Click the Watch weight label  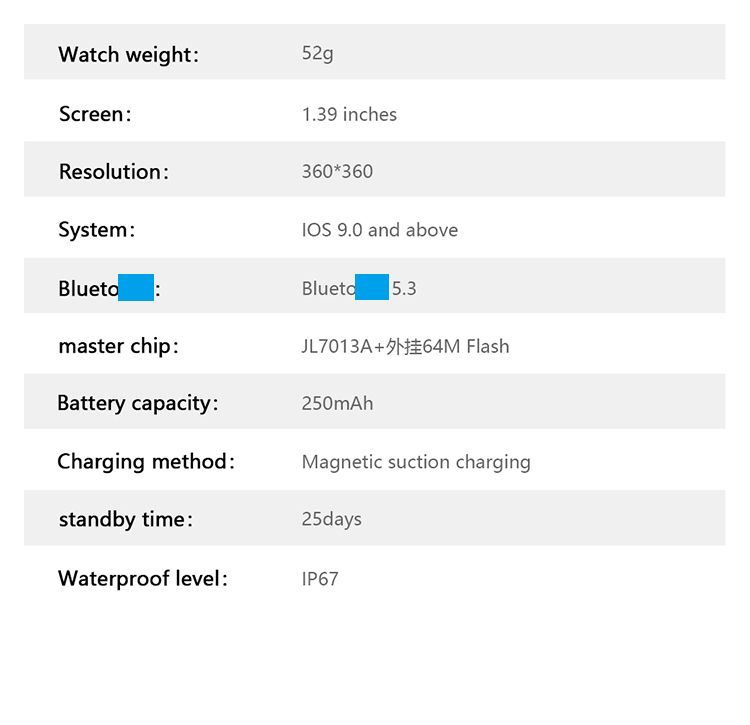click(x=128, y=54)
